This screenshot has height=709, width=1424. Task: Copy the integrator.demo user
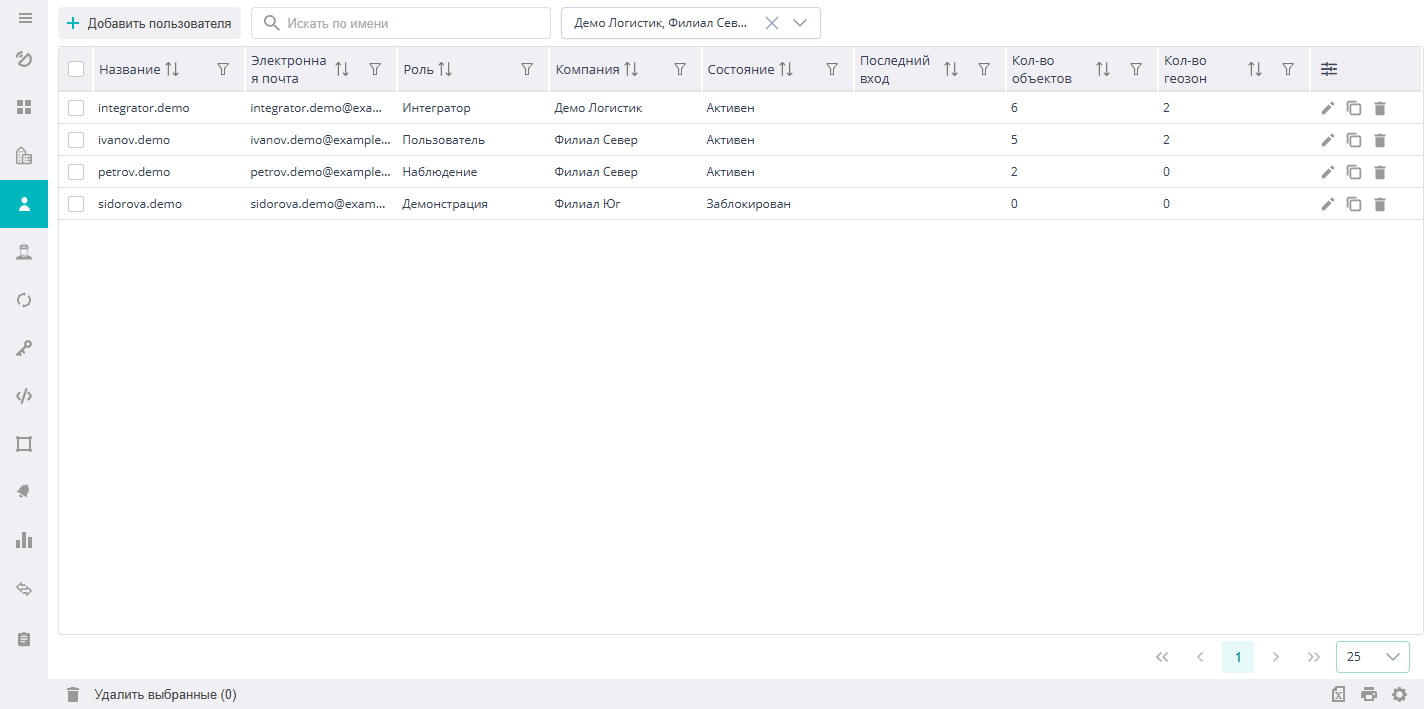coord(1354,108)
